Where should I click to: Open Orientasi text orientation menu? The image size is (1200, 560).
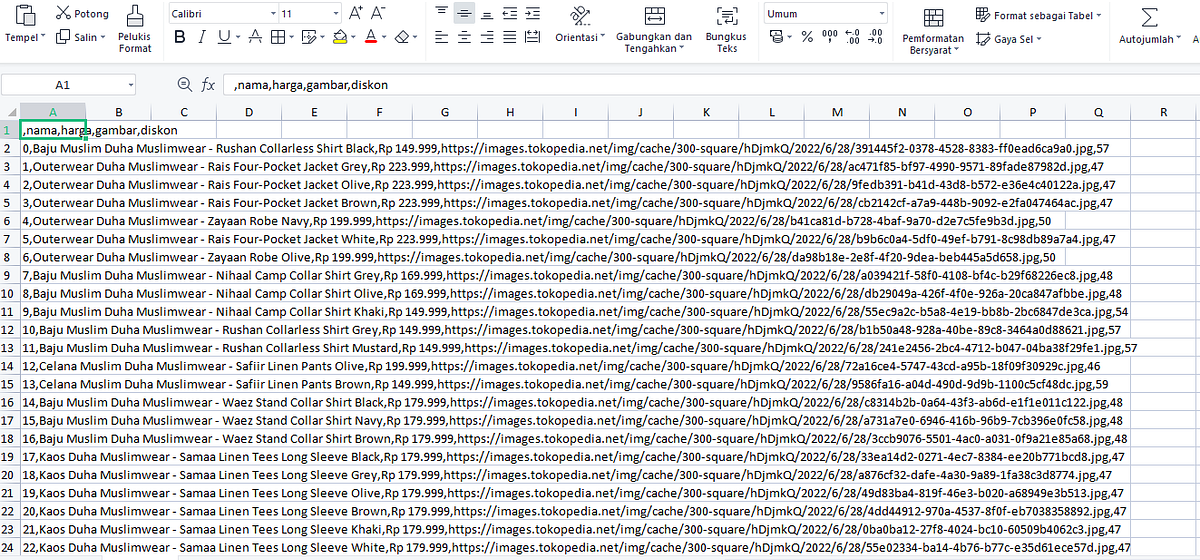[580, 24]
